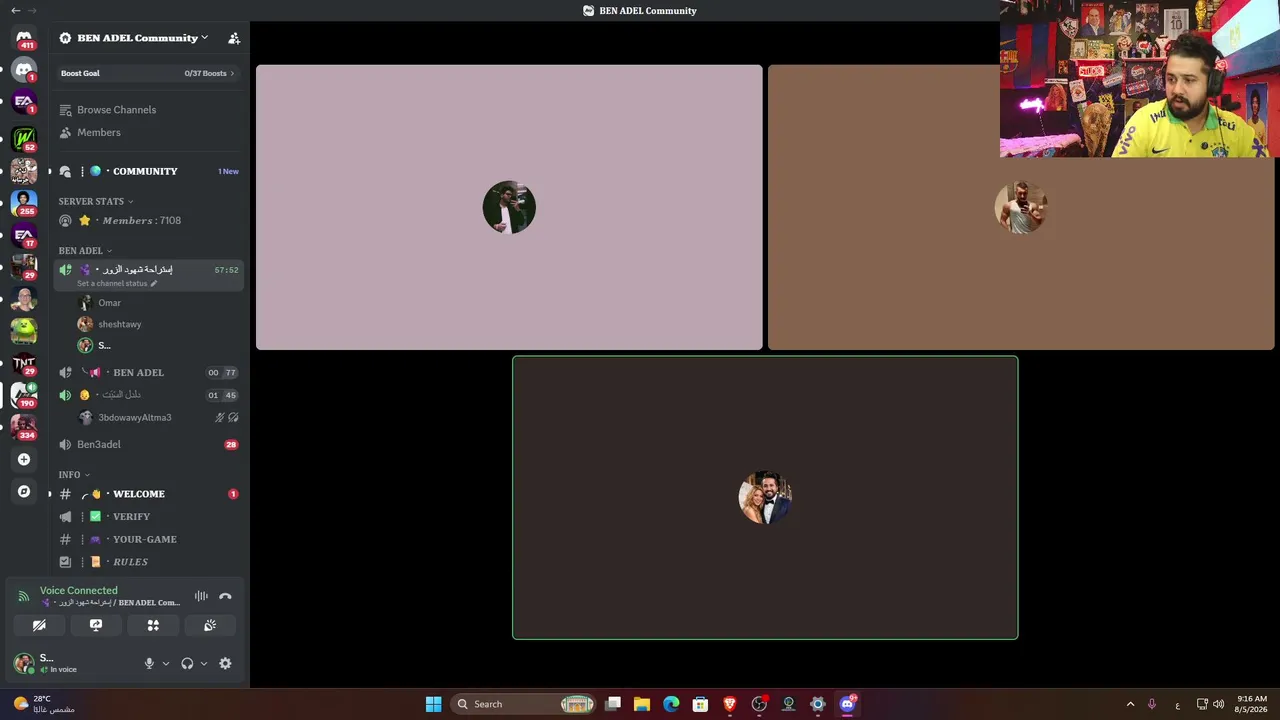Select Omar in the voice channel list
Screen dimensions: 1280x720
[158, 303]
